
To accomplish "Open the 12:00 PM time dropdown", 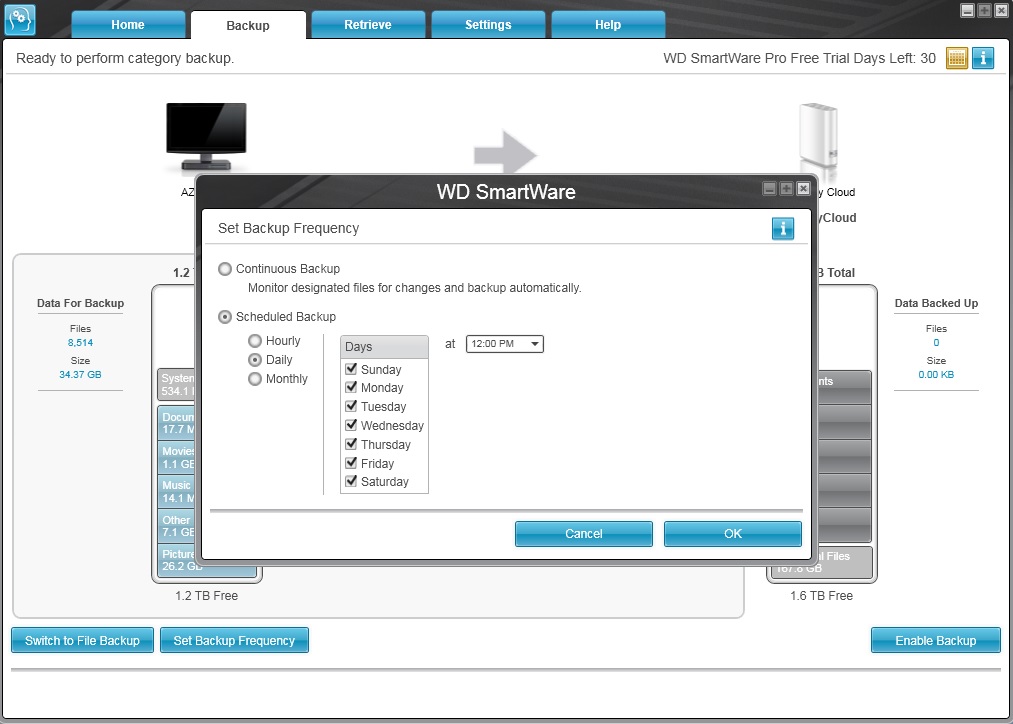I will pyautogui.click(x=505, y=344).
